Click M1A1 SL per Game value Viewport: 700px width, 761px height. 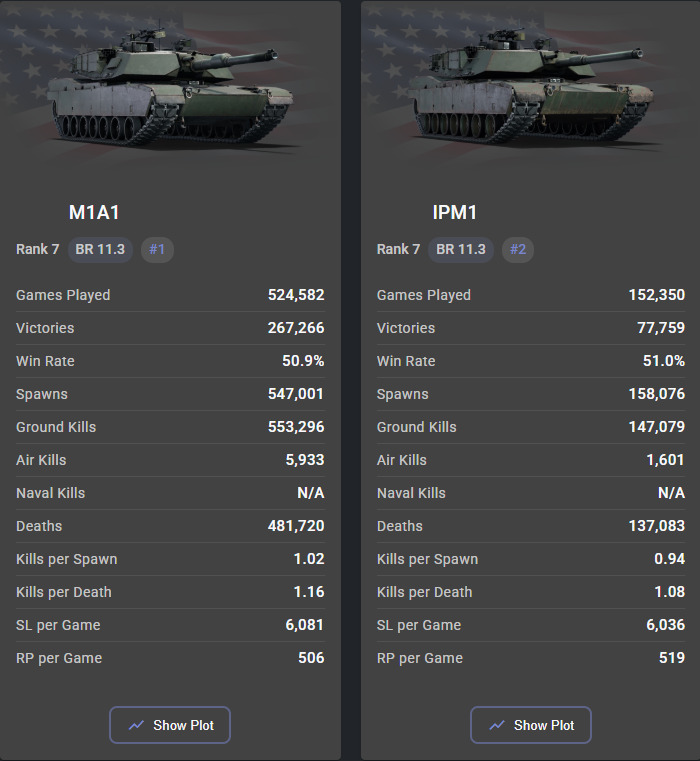(x=304, y=625)
